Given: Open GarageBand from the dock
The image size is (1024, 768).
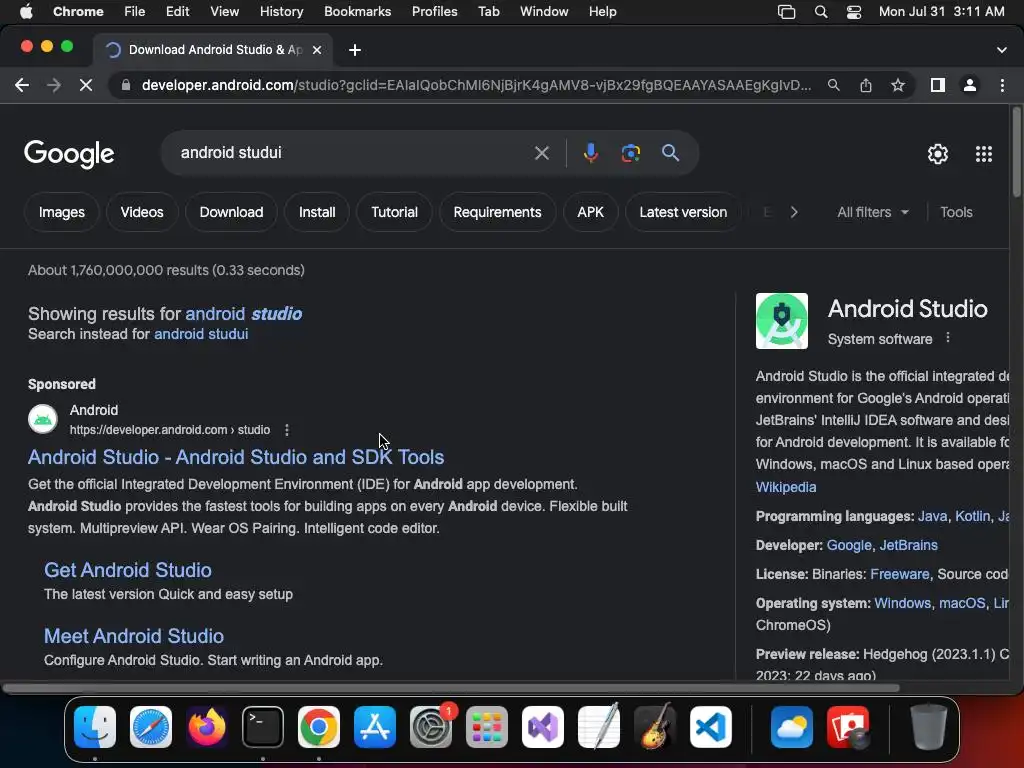Looking at the screenshot, I should pyautogui.click(x=655, y=726).
